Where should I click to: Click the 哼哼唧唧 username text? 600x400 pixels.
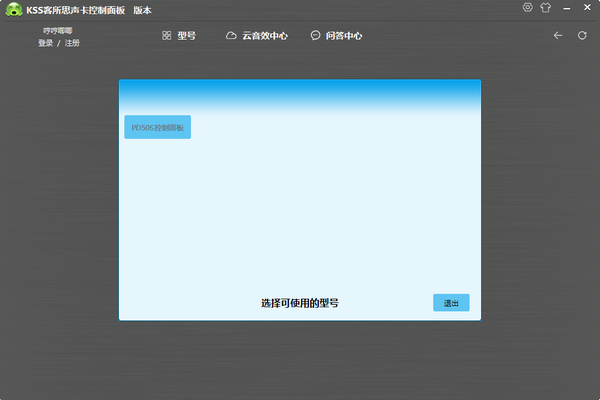(57, 31)
